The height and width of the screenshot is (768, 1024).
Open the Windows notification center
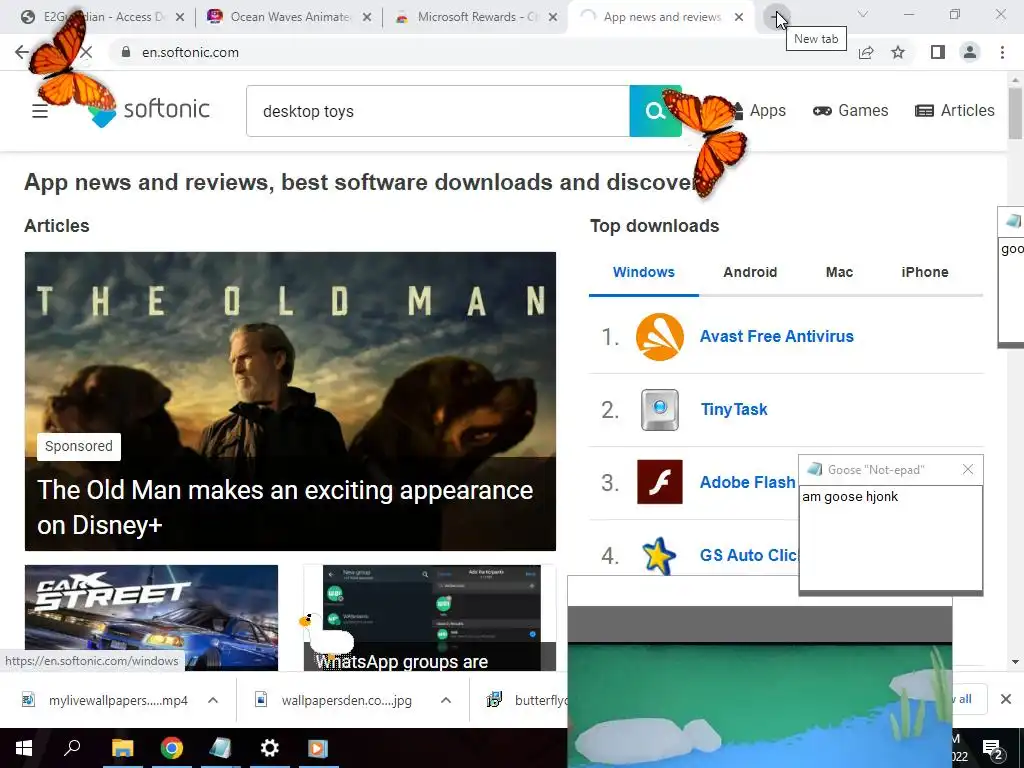tap(993, 749)
